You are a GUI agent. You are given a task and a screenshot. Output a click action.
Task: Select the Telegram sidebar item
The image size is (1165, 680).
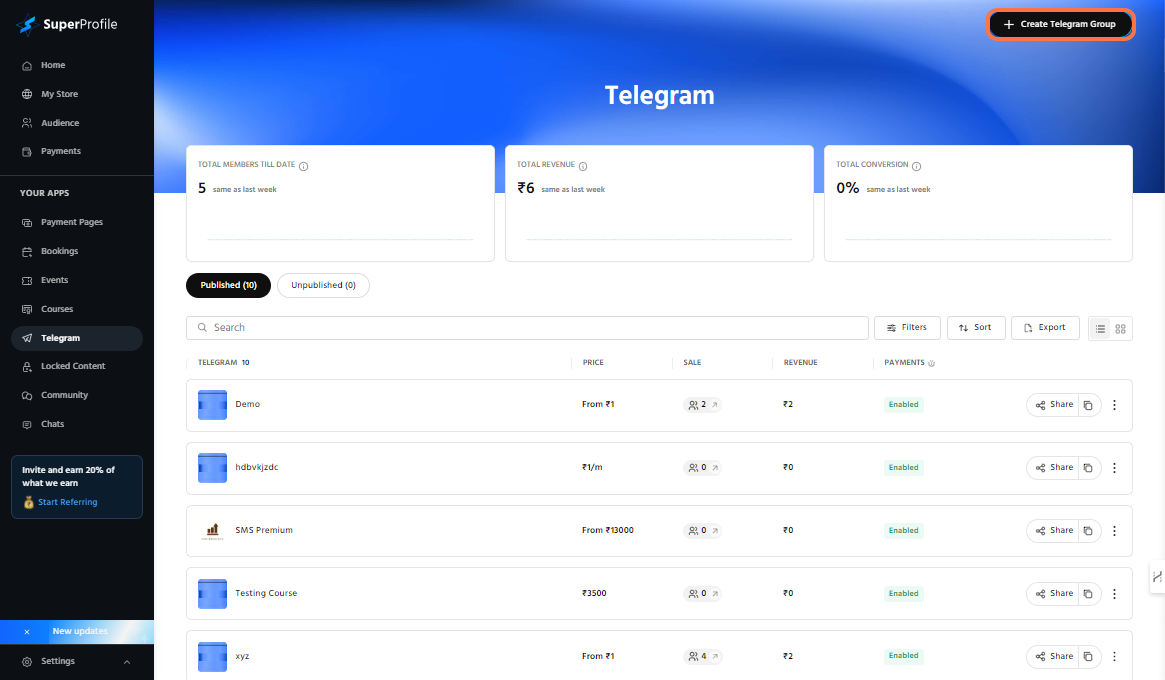pos(77,338)
